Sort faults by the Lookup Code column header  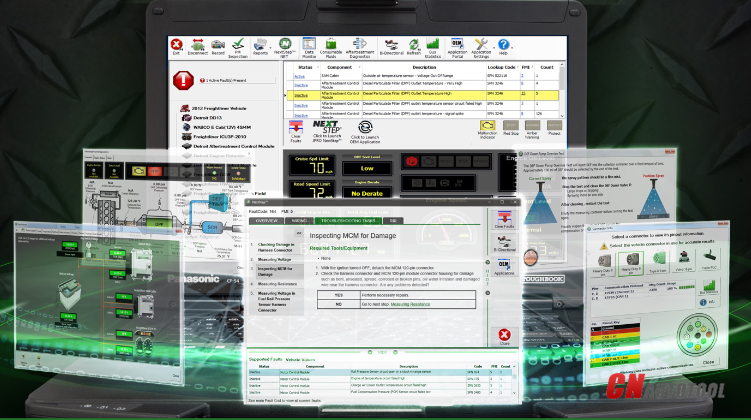point(501,68)
